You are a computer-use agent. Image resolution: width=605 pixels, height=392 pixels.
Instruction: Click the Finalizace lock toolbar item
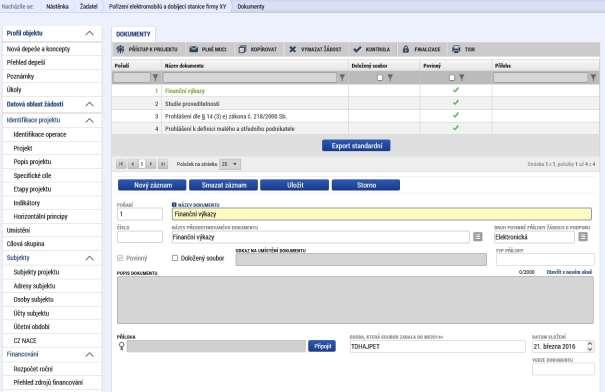[421, 49]
